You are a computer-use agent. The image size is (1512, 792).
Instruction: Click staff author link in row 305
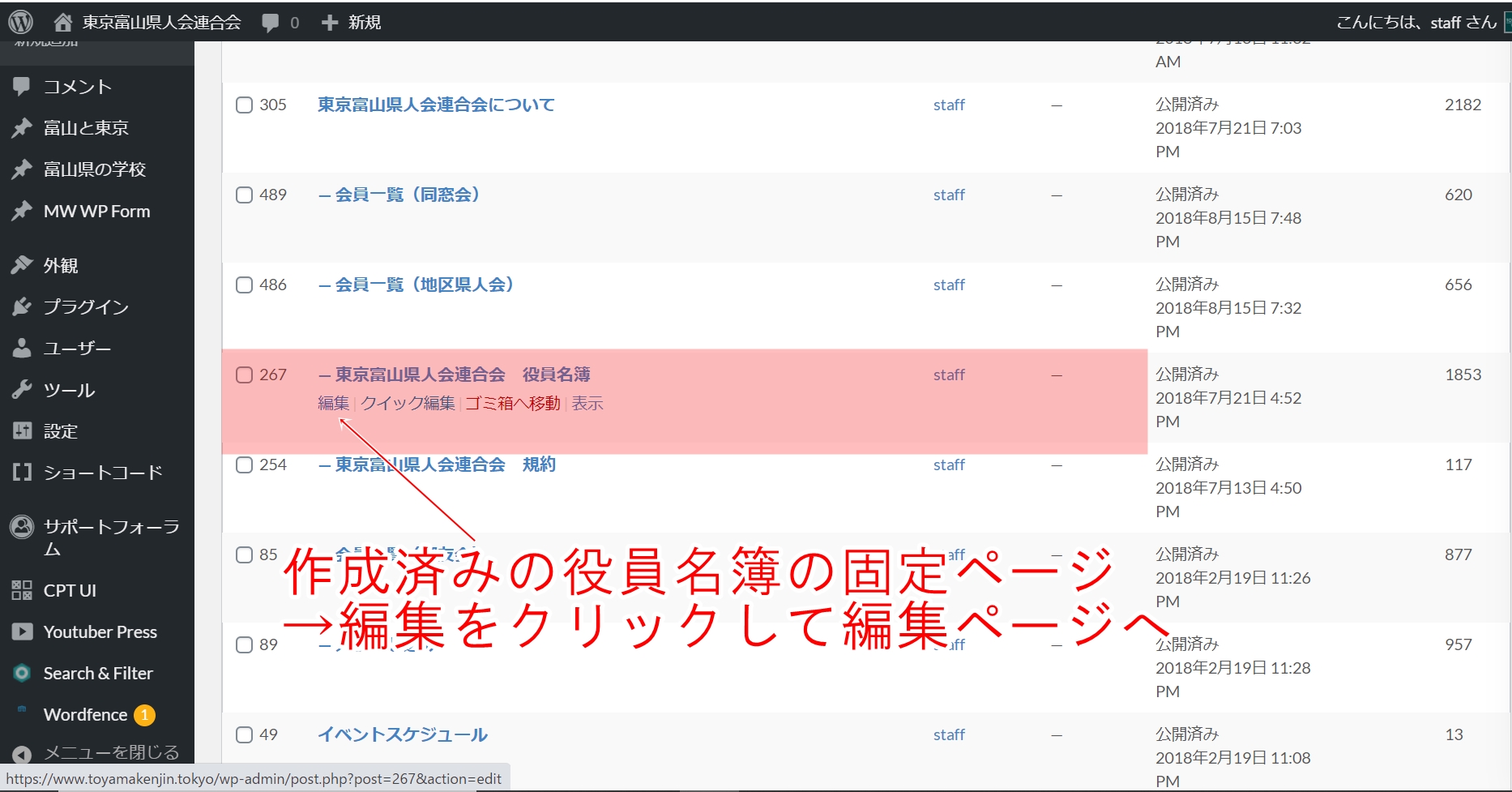pos(949,105)
